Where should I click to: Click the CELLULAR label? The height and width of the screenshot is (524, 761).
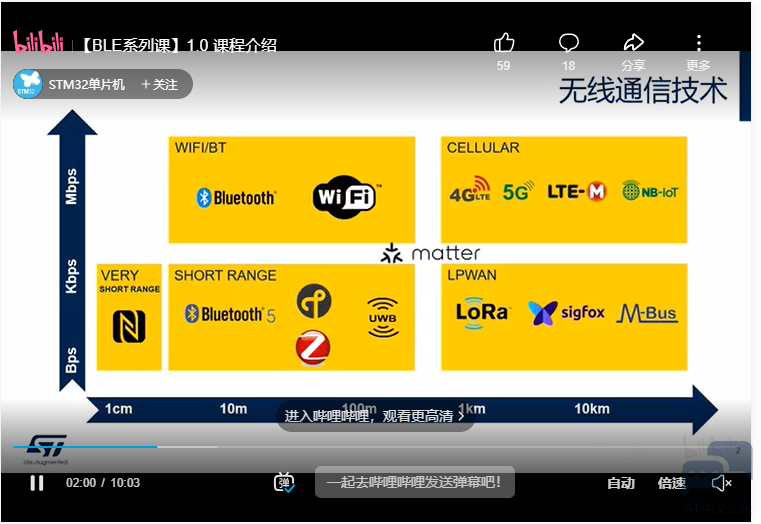click(x=483, y=147)
